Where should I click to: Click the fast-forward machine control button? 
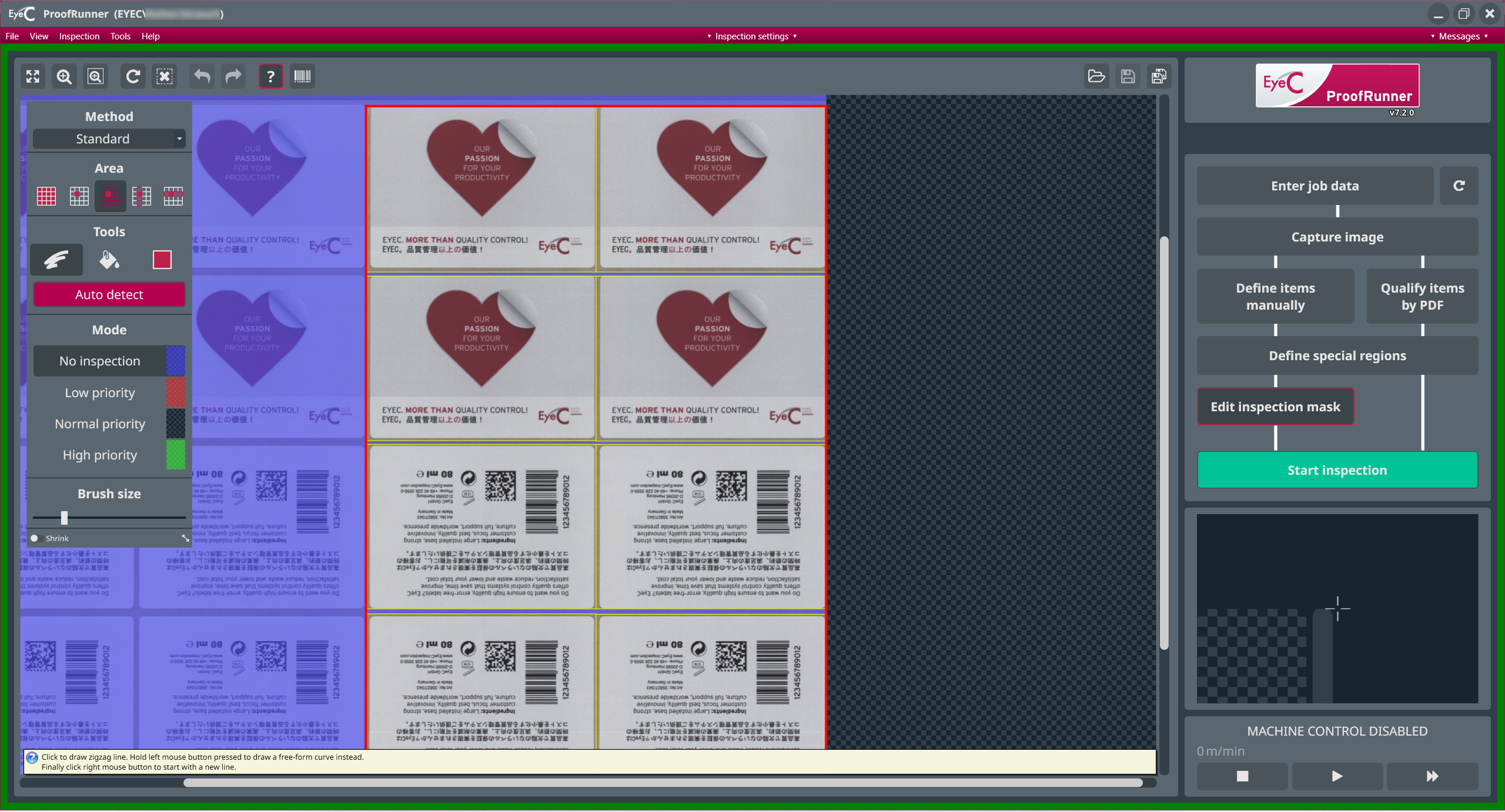coord(1433,776)
